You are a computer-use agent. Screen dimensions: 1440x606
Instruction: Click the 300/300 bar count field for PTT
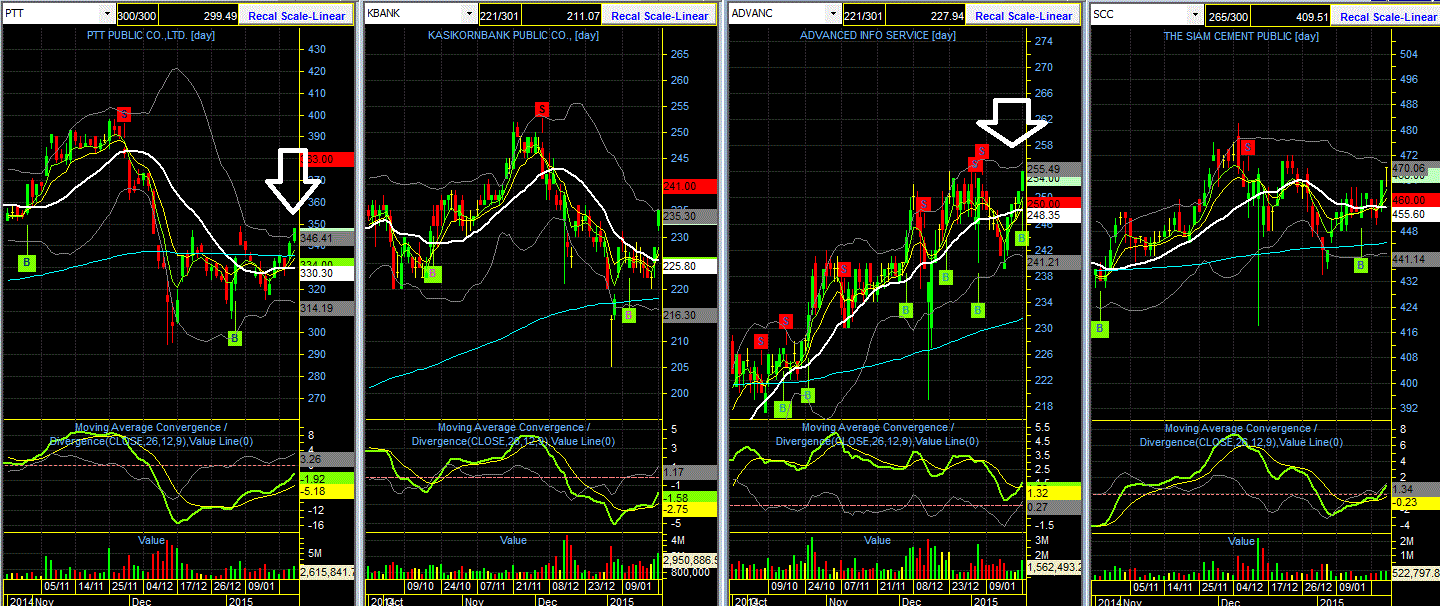click(137, 15)
